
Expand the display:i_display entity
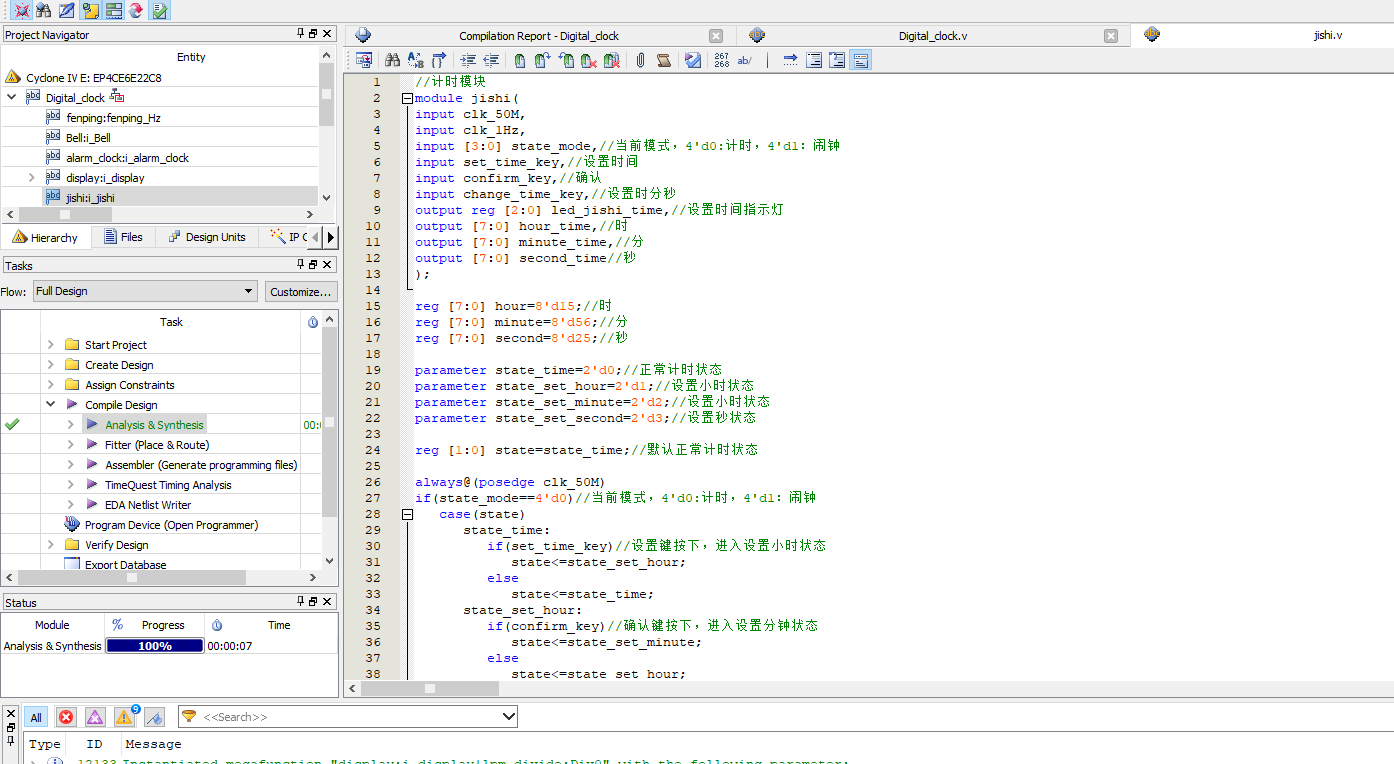tap(32, 177)
